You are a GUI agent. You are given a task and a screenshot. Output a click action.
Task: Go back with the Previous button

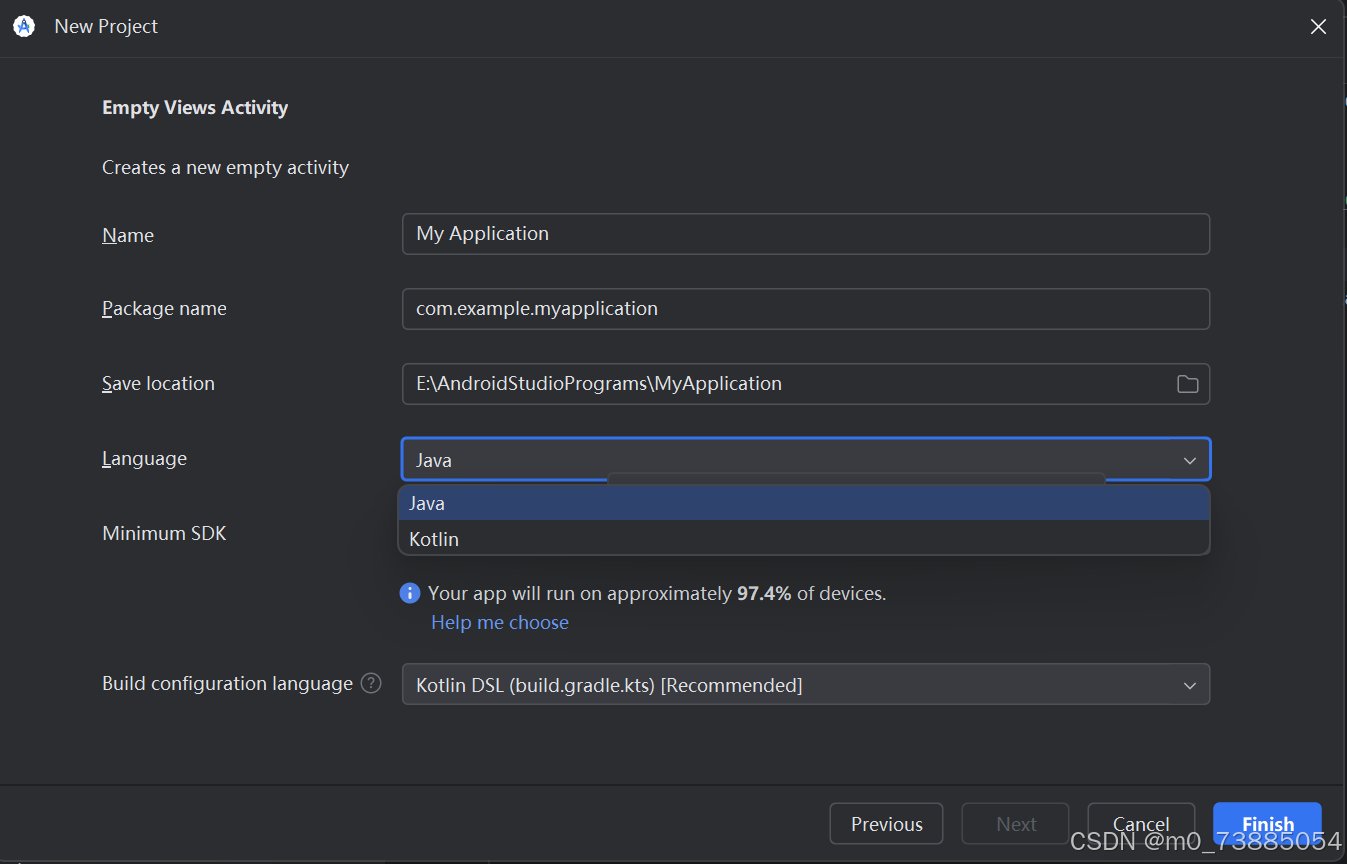pos(886,824)
